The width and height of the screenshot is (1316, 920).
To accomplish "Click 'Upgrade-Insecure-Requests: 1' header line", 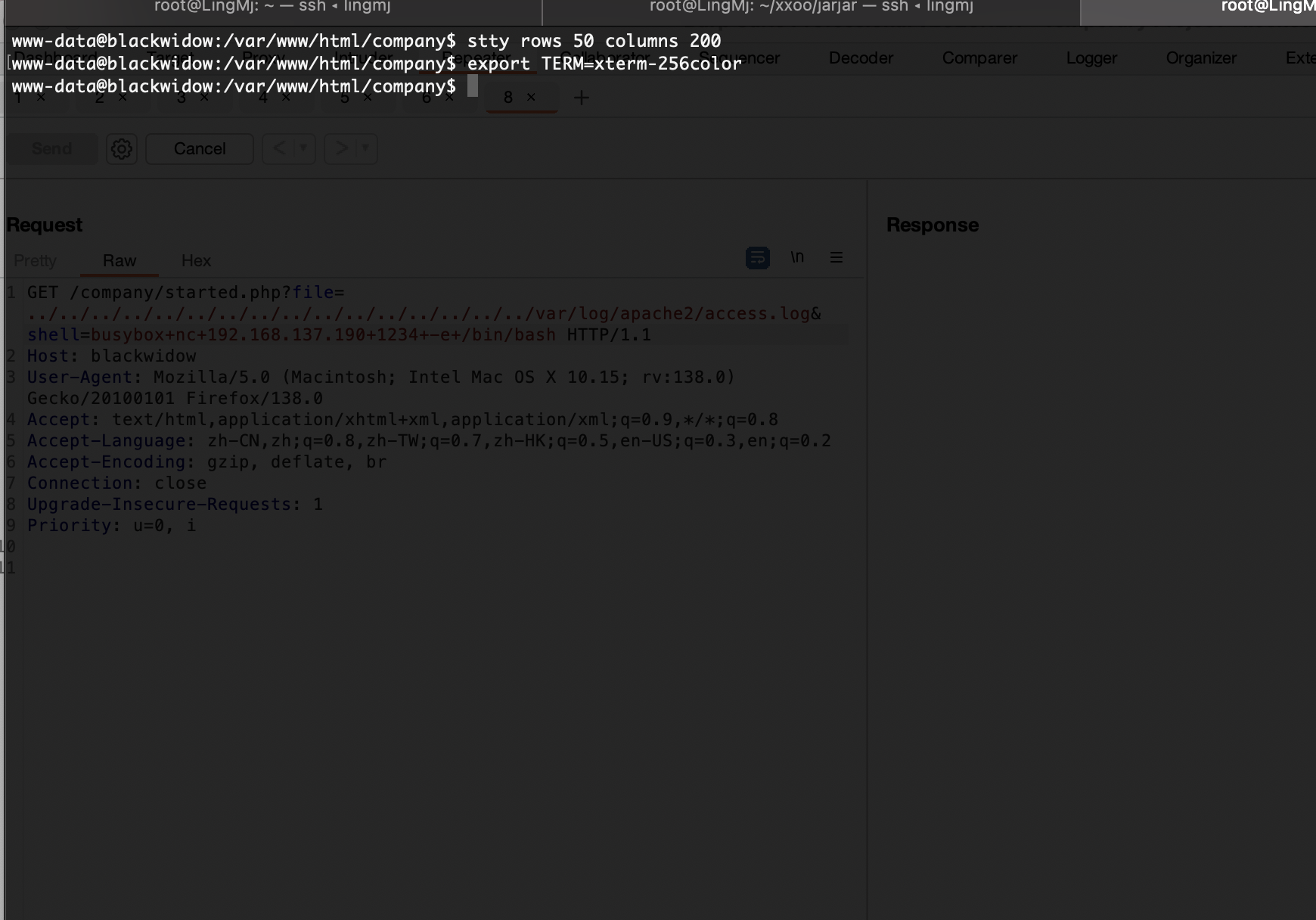I will 175,505.
